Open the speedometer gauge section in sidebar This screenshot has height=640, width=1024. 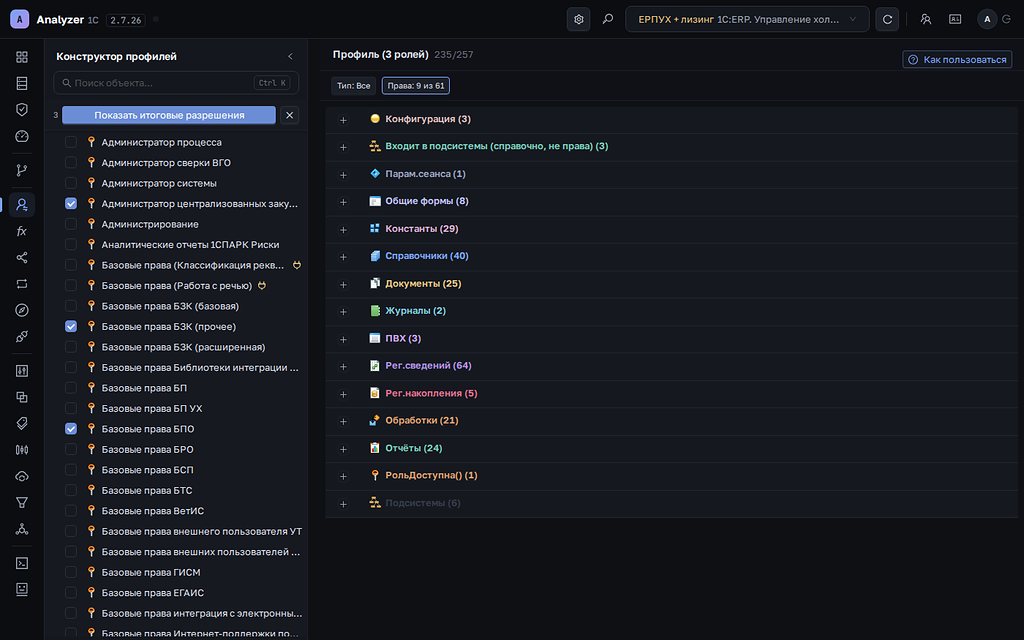(x=22, y=136)
